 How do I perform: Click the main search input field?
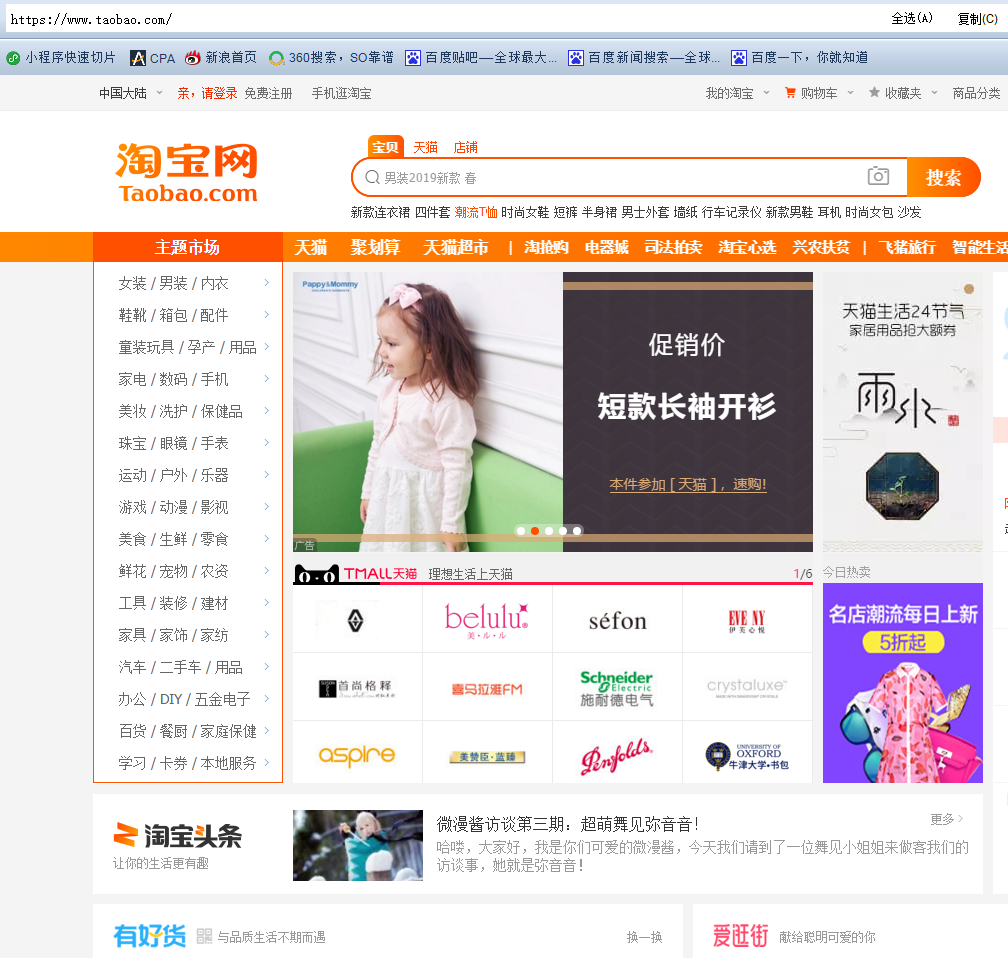629,177
